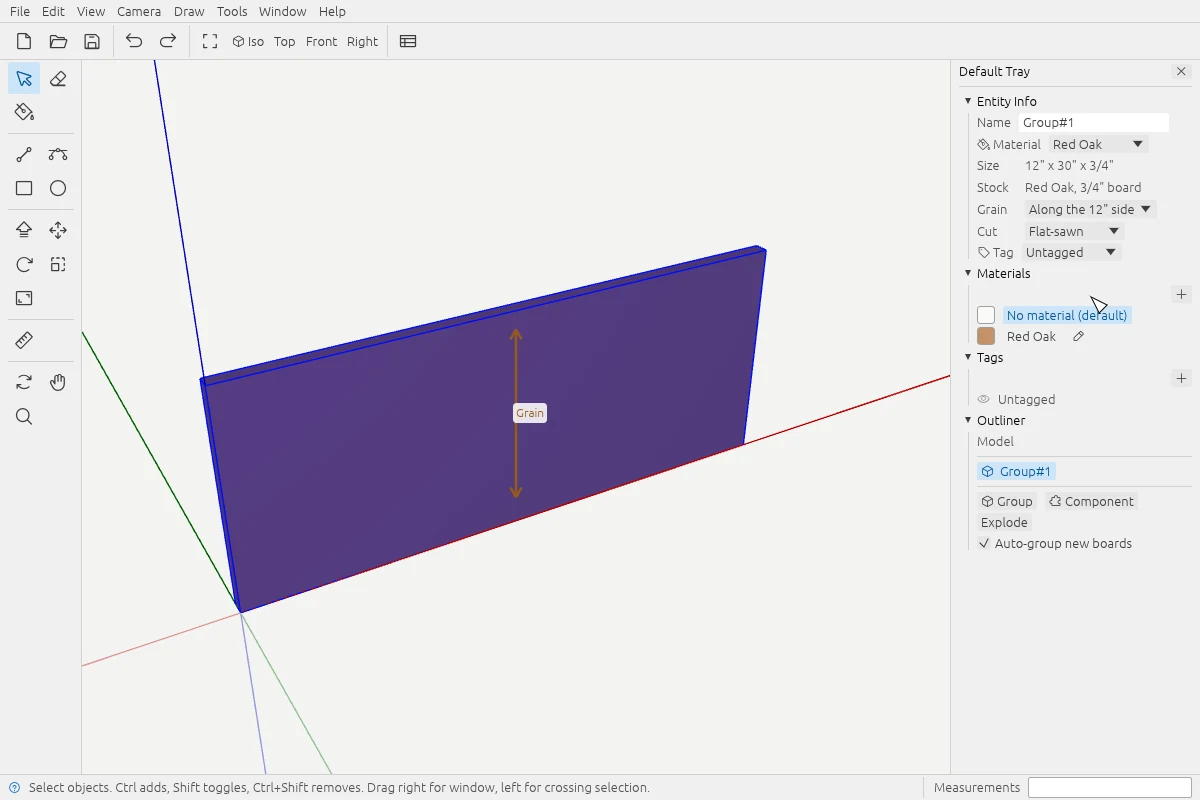Hide the Untagged tag via eye icon

pyautogui.click(x=984, y=399)
